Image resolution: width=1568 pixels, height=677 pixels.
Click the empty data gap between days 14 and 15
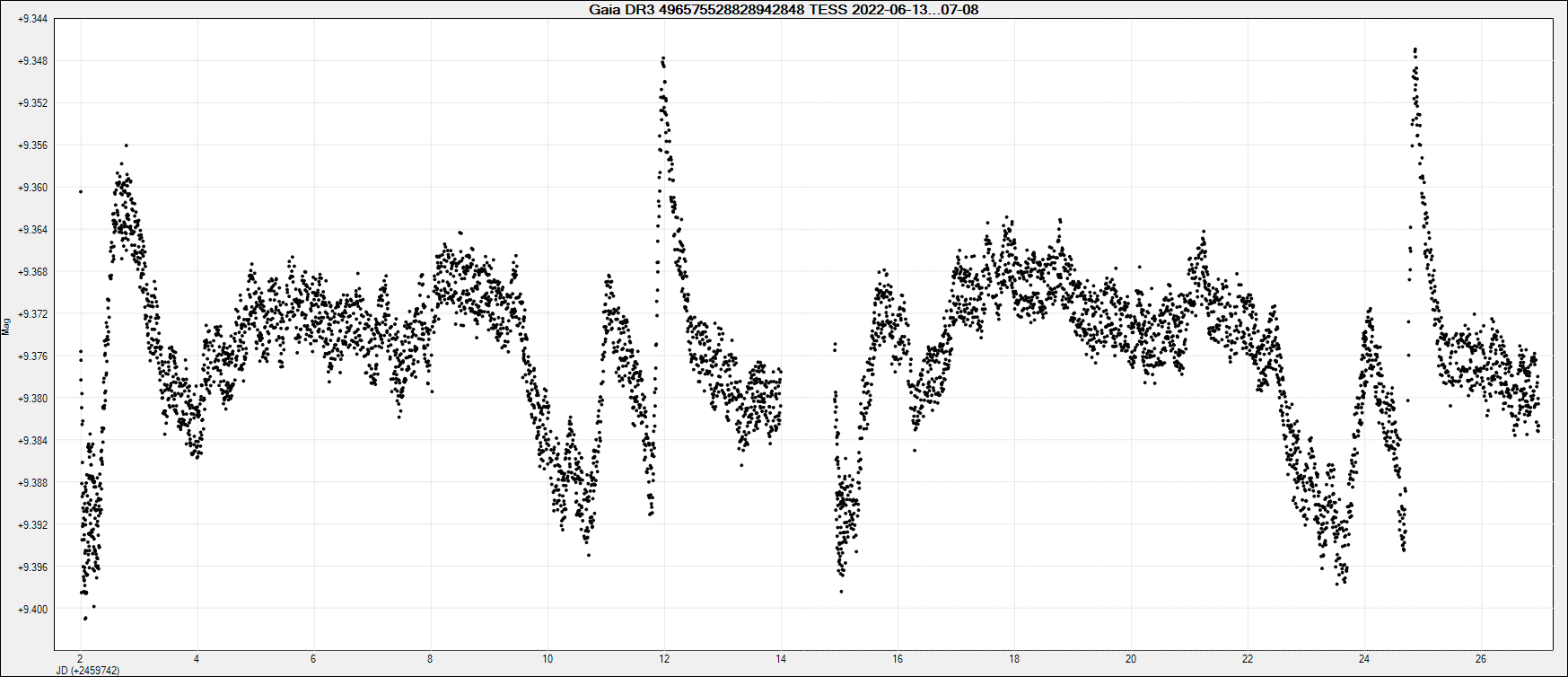click(x=808, y=359)
